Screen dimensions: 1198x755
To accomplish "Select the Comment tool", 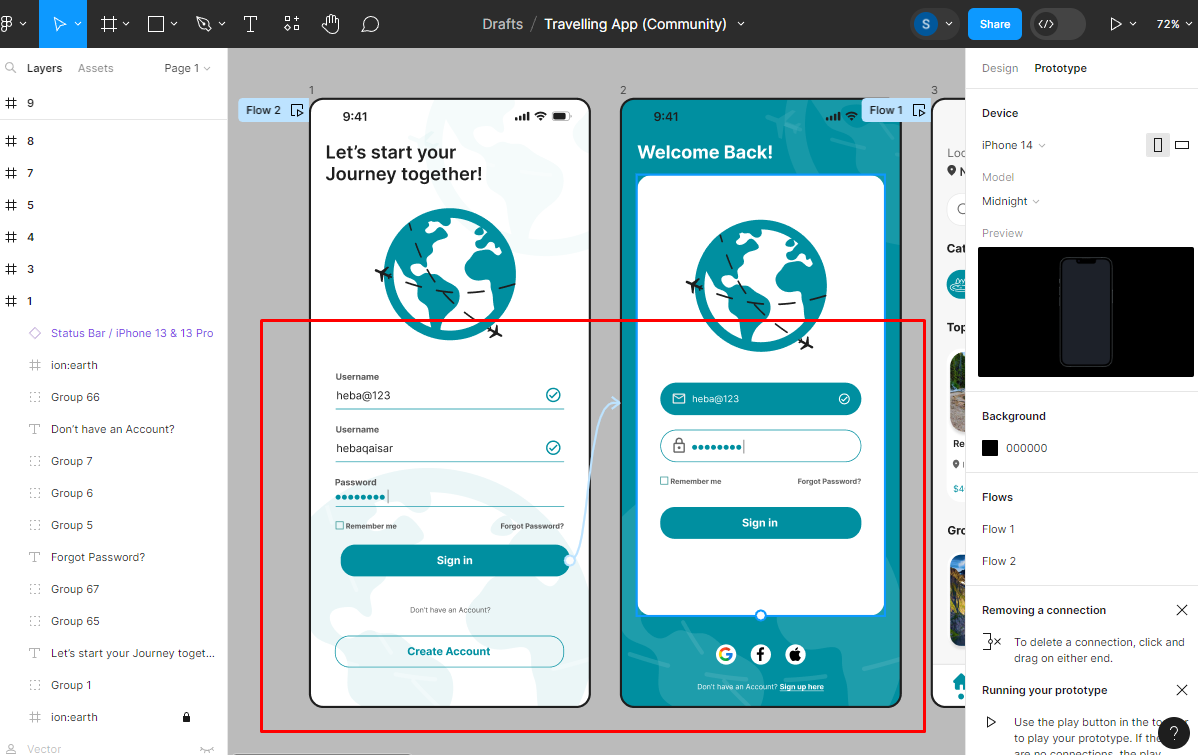I will point(370,24).
